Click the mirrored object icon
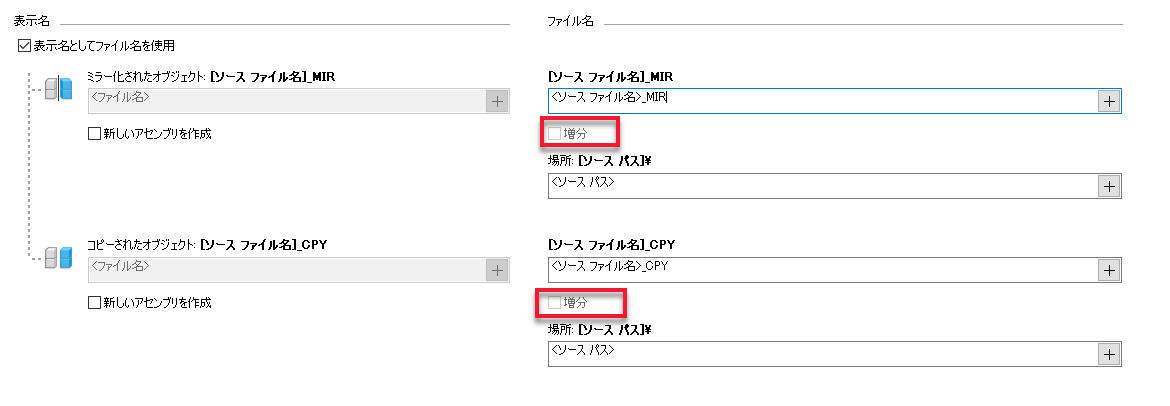1170x406 pixels. click(x=60, y=90)
